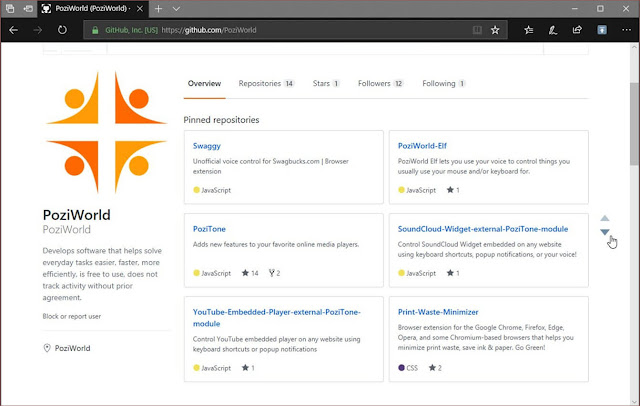Expand the tab previews chevron
The width and height of the screenshot is (640, 406).
click(x=176, y=9)
